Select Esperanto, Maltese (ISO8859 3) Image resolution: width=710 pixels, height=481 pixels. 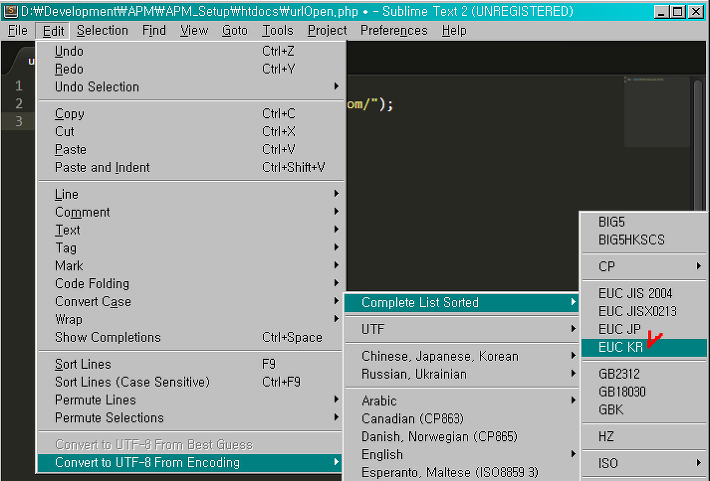(x=462, y=472)
